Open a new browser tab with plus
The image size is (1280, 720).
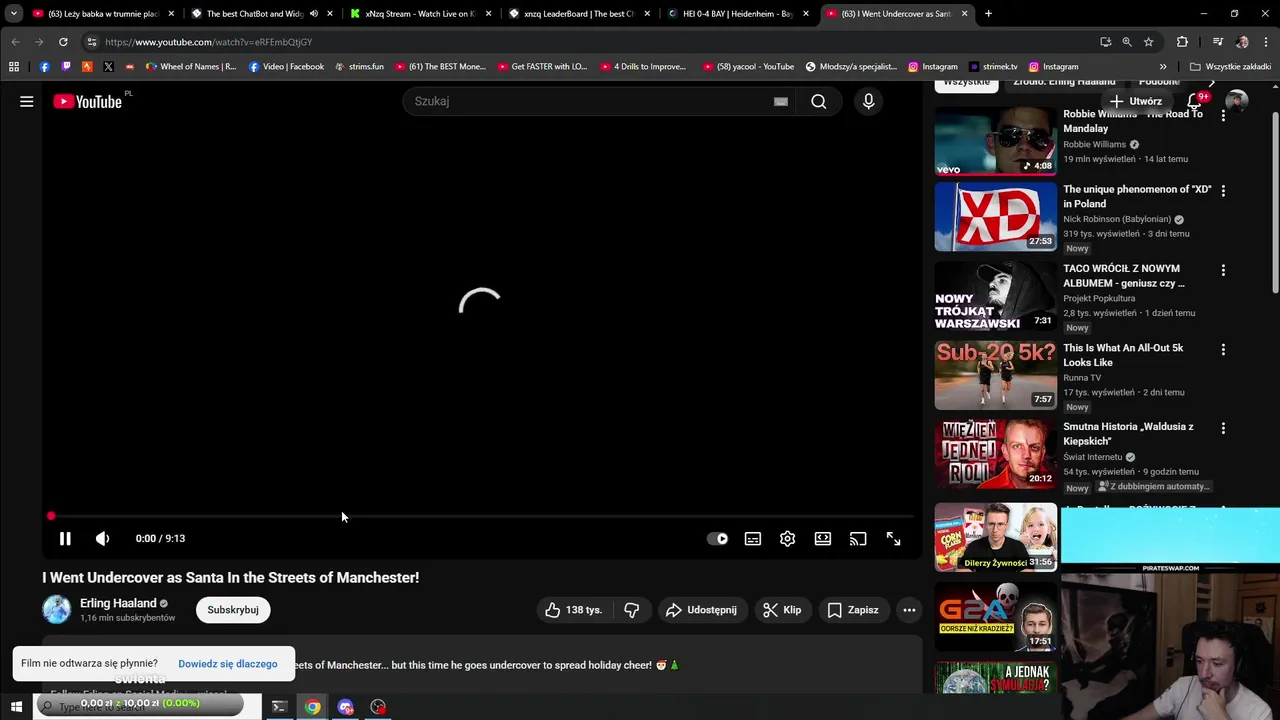coord(988,14)
